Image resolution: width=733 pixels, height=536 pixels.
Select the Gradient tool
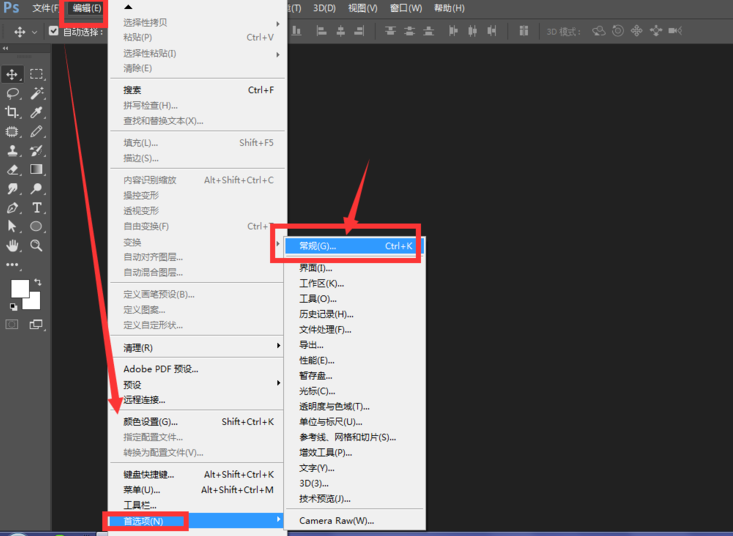(36, 169)
